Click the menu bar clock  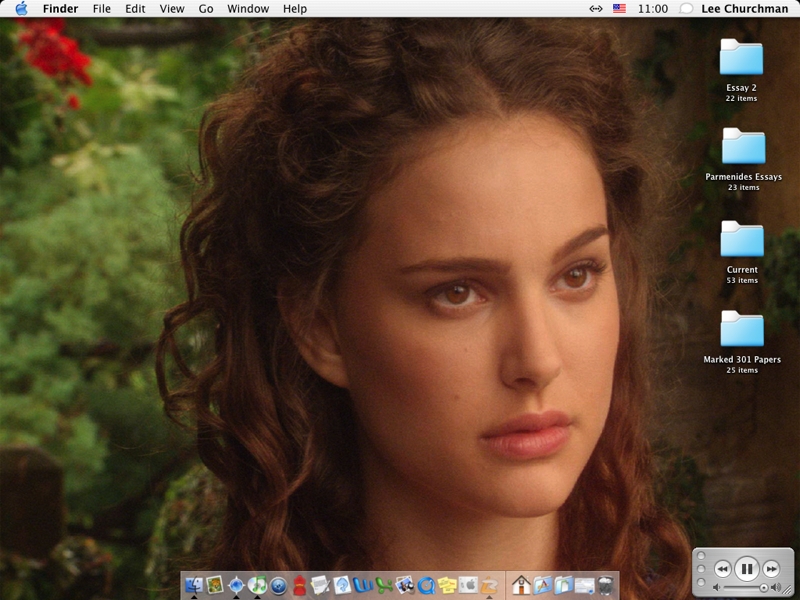652,8
